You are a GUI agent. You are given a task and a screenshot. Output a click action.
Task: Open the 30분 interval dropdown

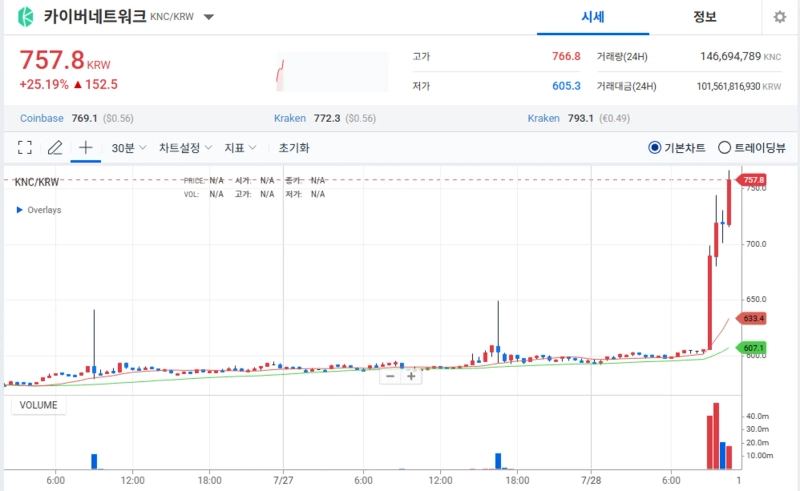pos(129,148)
